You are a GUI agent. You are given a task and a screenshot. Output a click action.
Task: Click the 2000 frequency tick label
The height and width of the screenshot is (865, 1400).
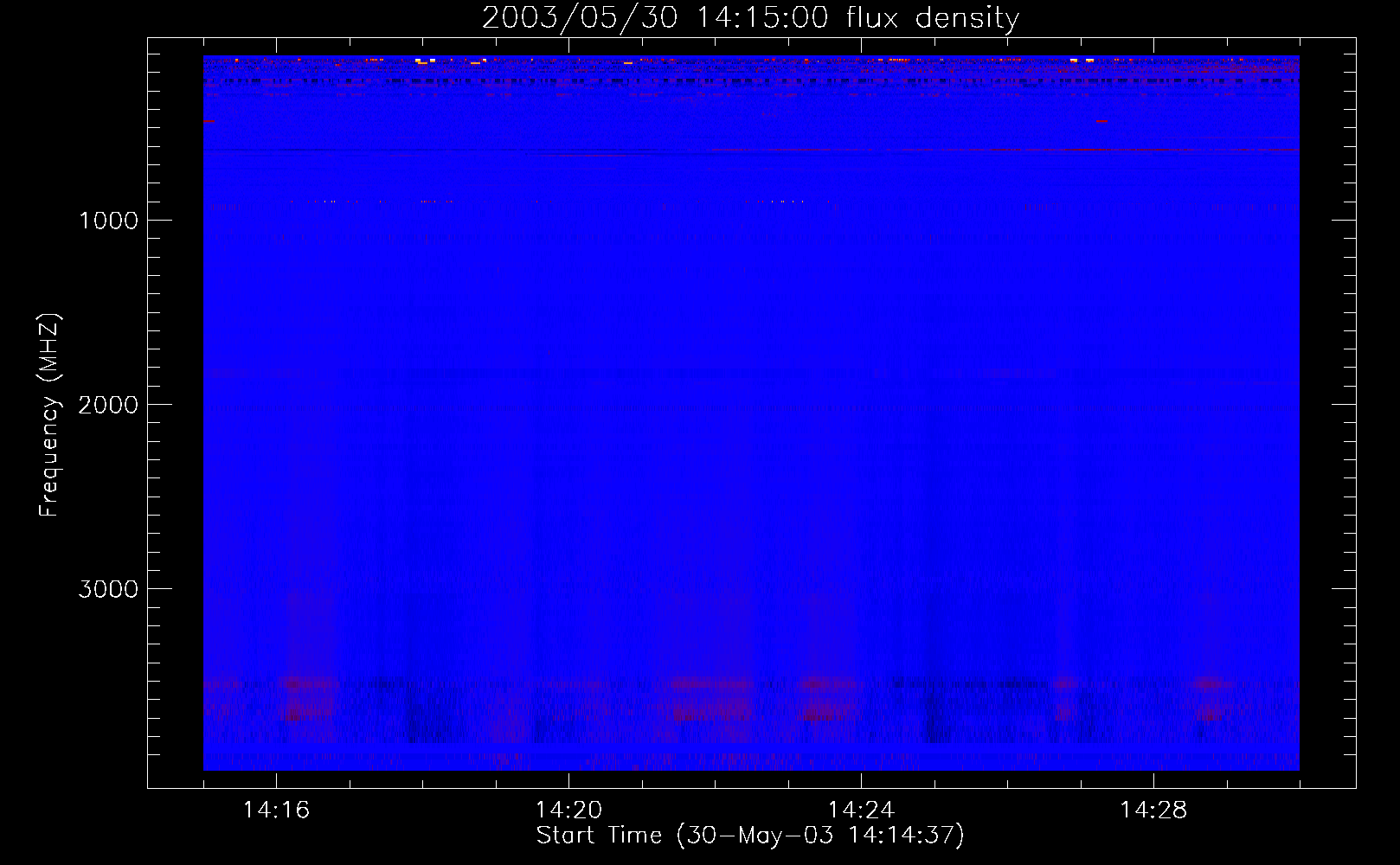108,405
